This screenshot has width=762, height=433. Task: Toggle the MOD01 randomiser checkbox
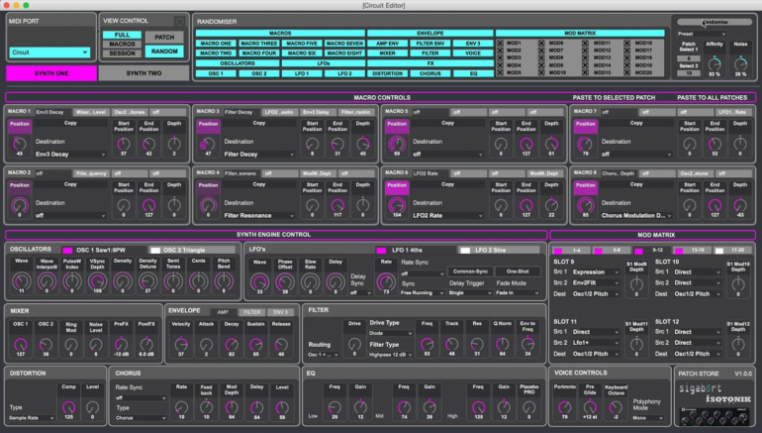502,43
